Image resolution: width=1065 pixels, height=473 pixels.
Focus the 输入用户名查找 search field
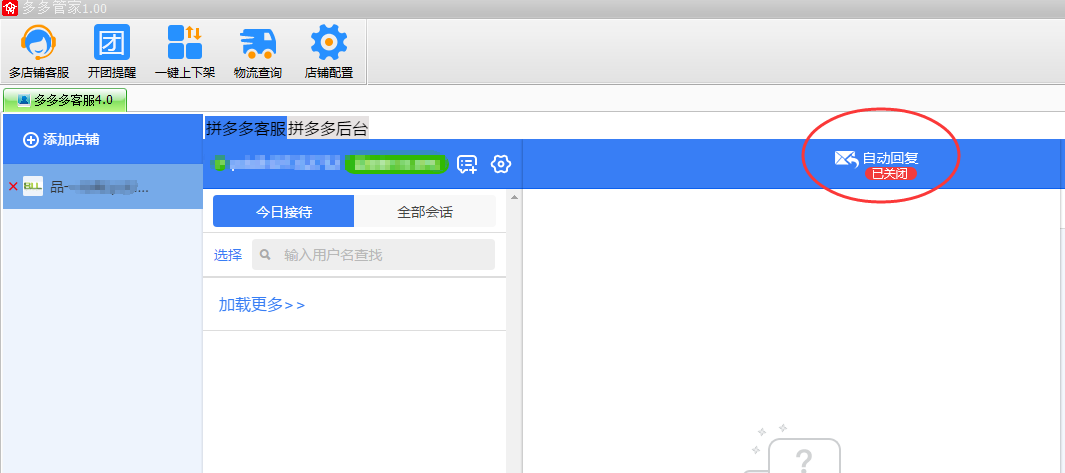(x=374, y=255)
